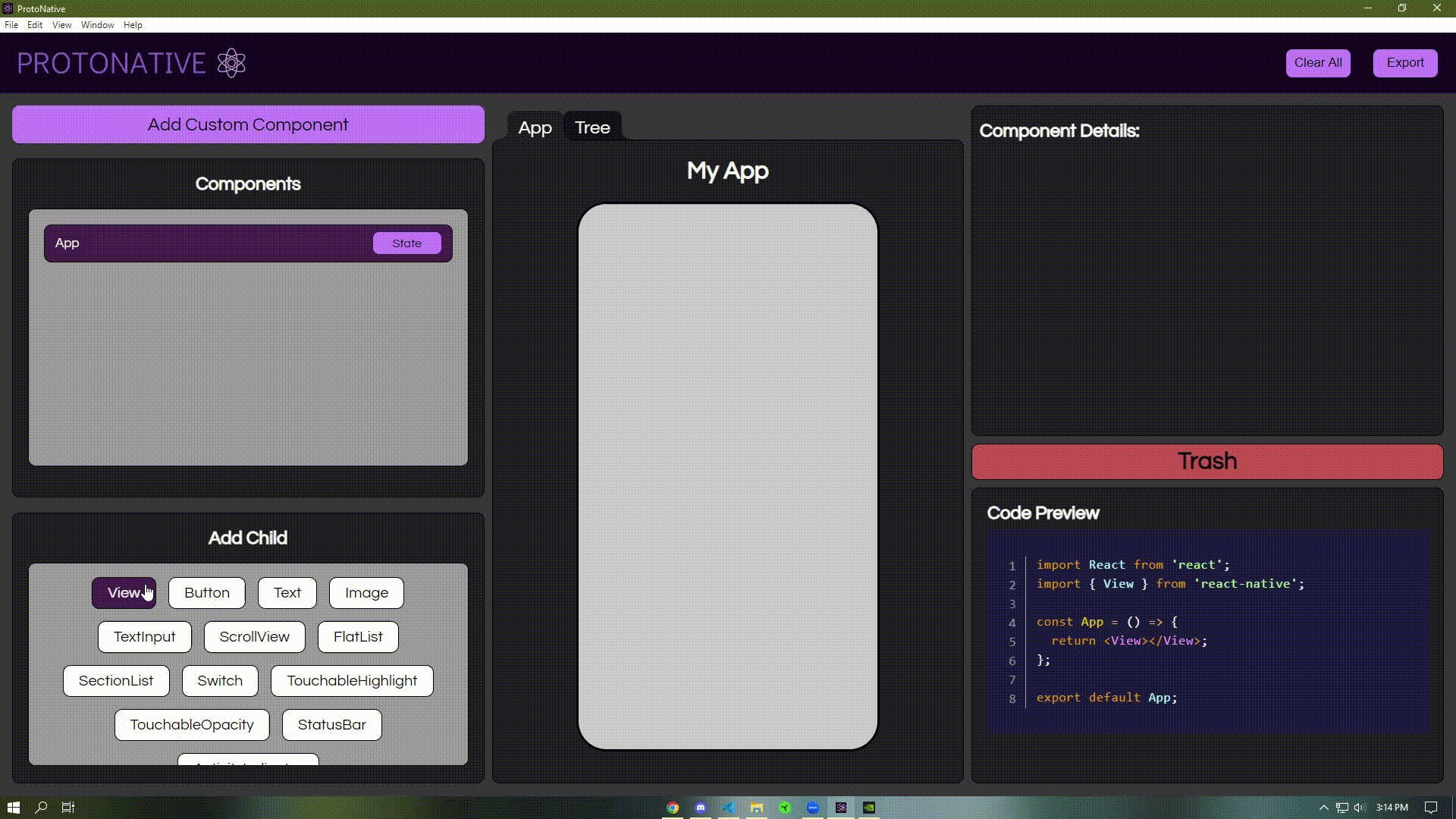1456x819 pixels.
Task: Select the Button child component button
Action: 206,592
